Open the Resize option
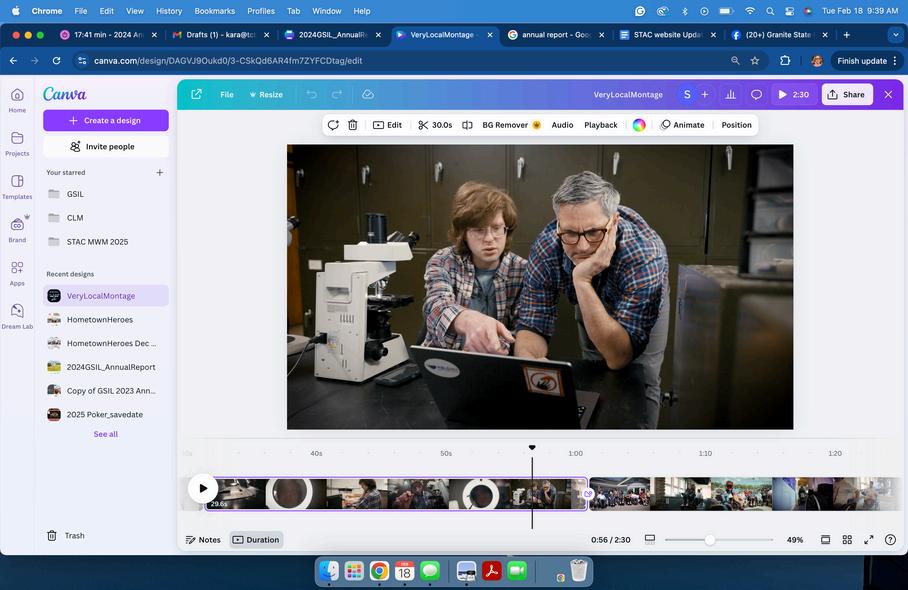908x590 pixels. pos(266,94)
